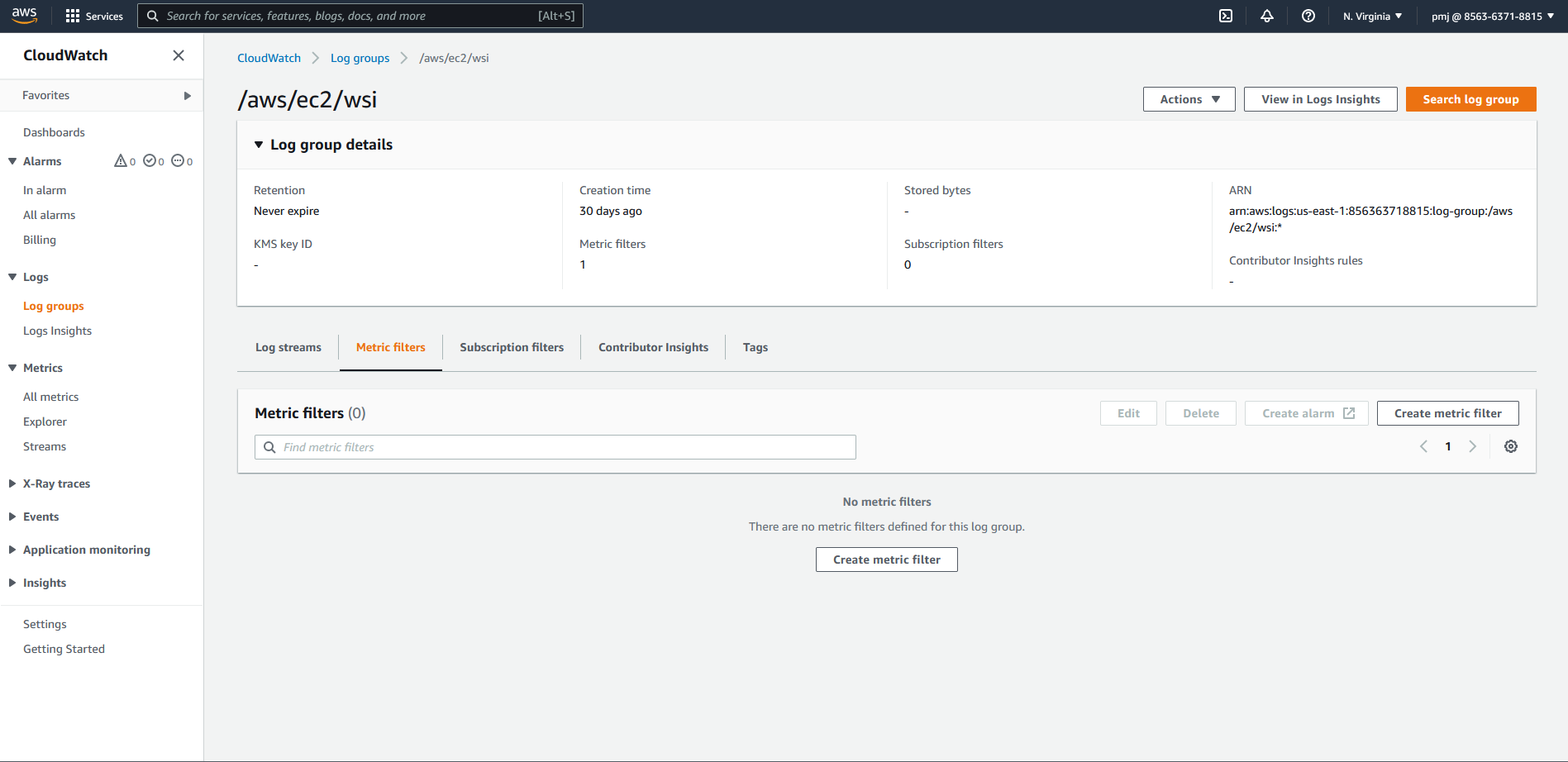The height and width of the screenshot is (762, 1568).
Task: Collapse the Metrics section
Action: [12, 368]
